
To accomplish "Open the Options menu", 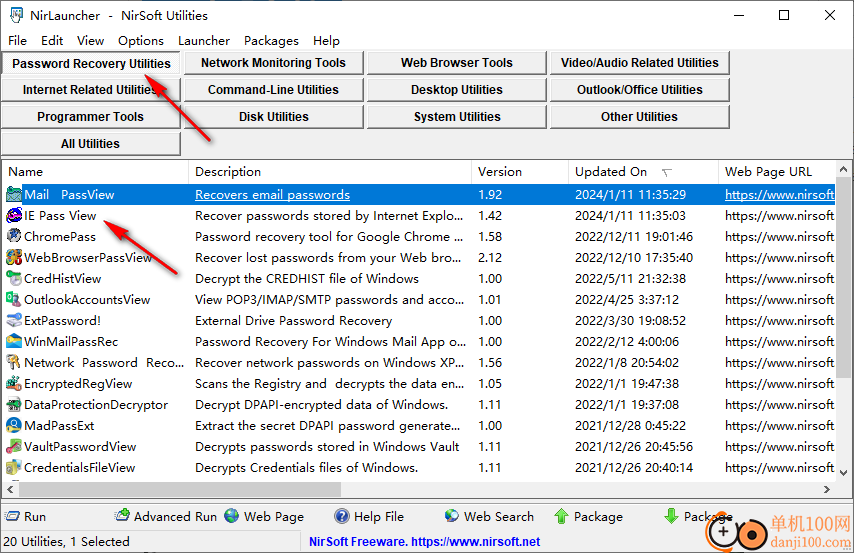I will pos(141,41).
